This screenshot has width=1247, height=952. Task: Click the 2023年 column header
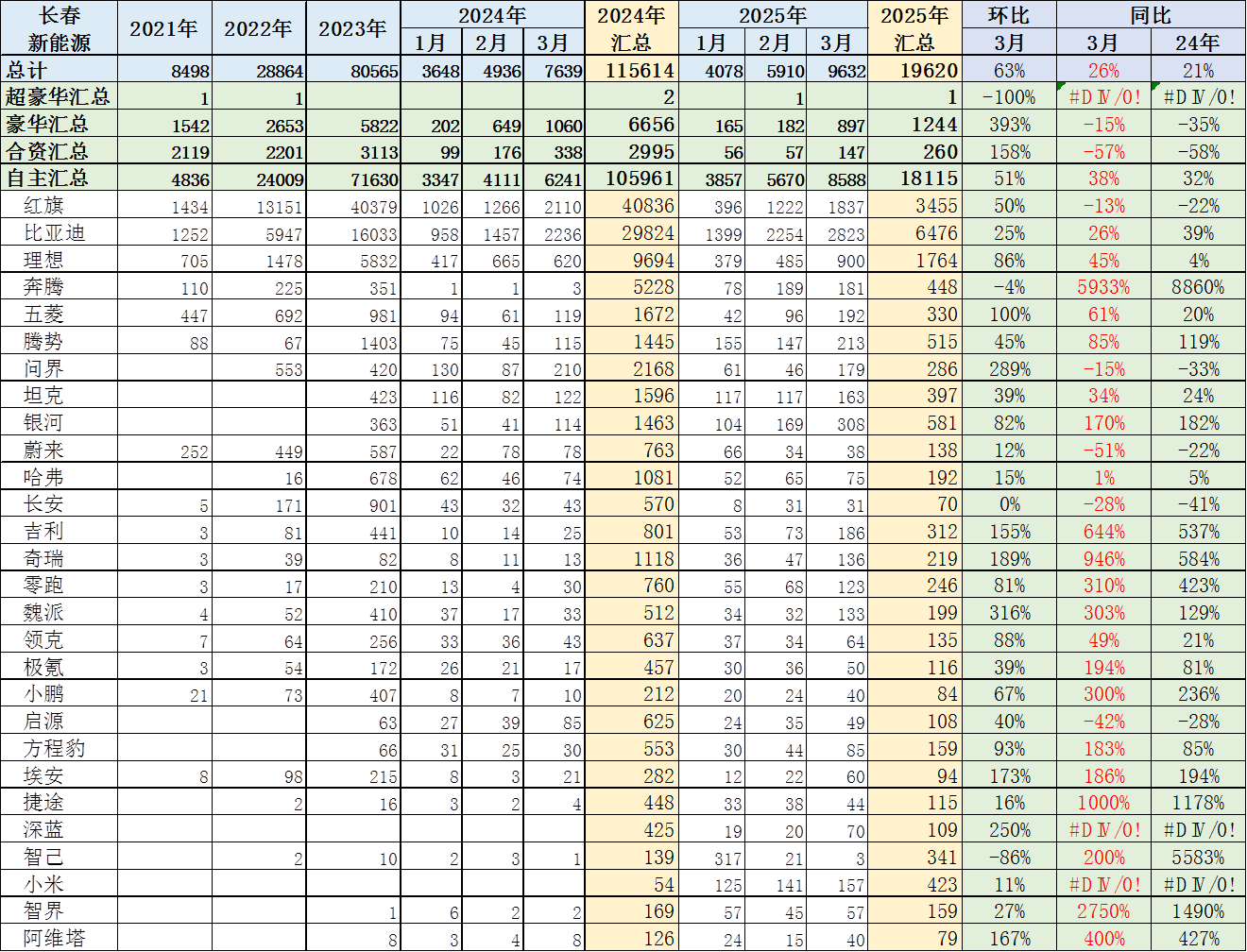tap(352, 28)
